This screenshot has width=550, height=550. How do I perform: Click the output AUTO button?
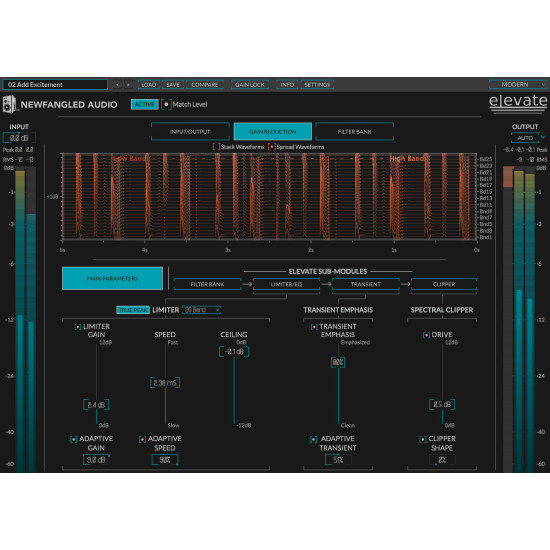[x=525, y=138]
